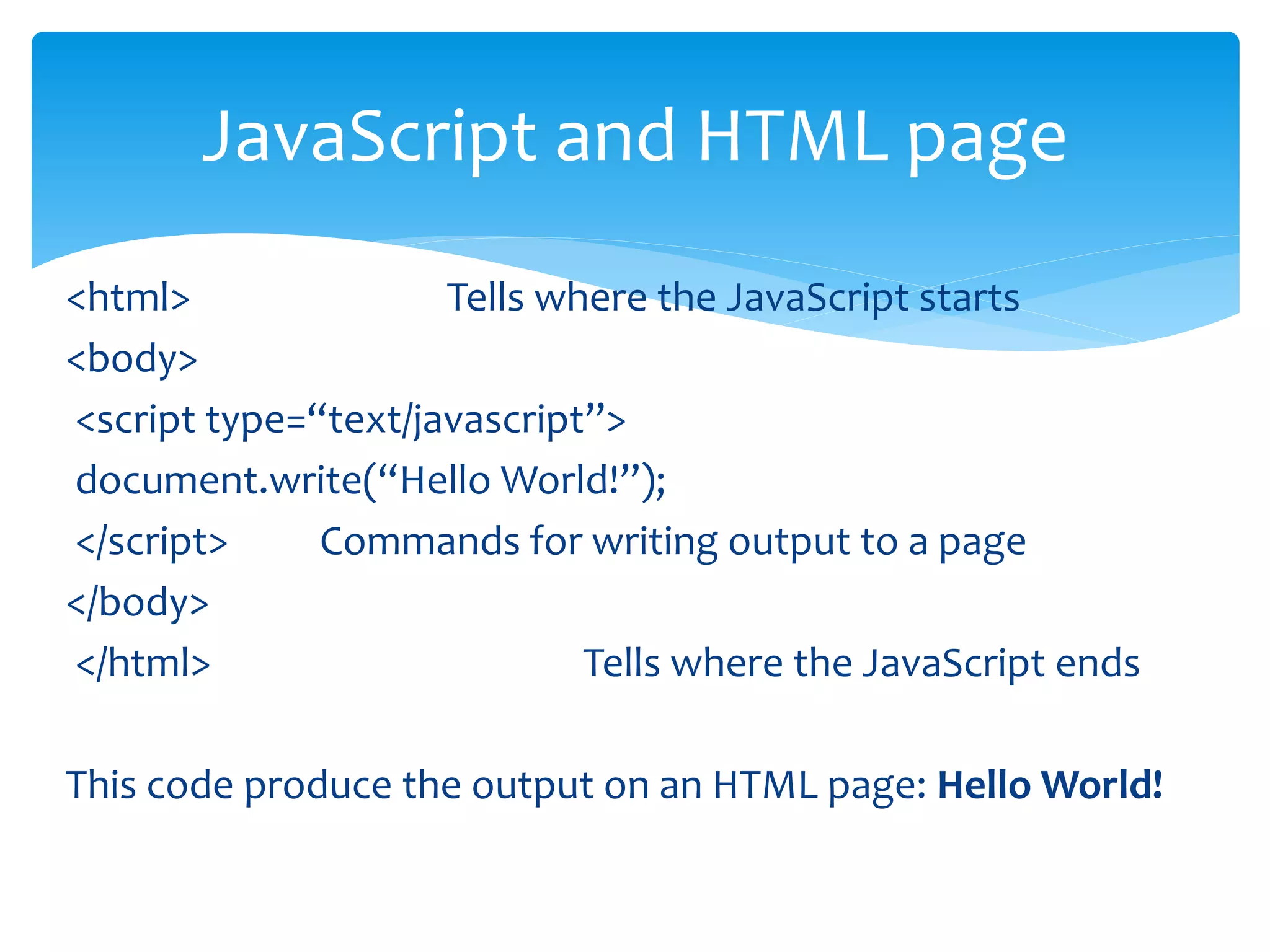Click the <script type="text/javascript"> line
The image size is (1270, 952).
tap(350, 420)
